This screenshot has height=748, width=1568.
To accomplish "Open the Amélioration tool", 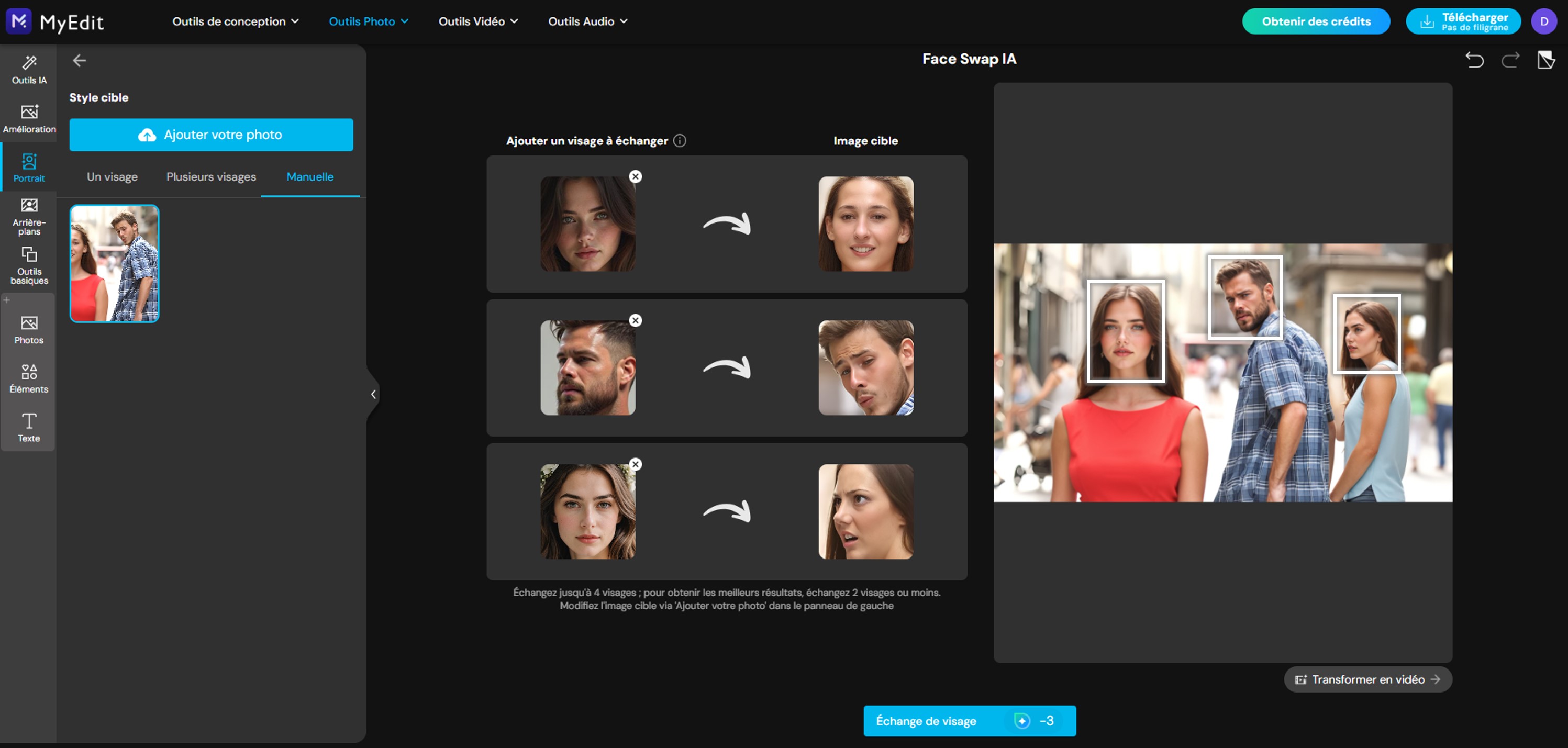I will (x=29, y=119).
